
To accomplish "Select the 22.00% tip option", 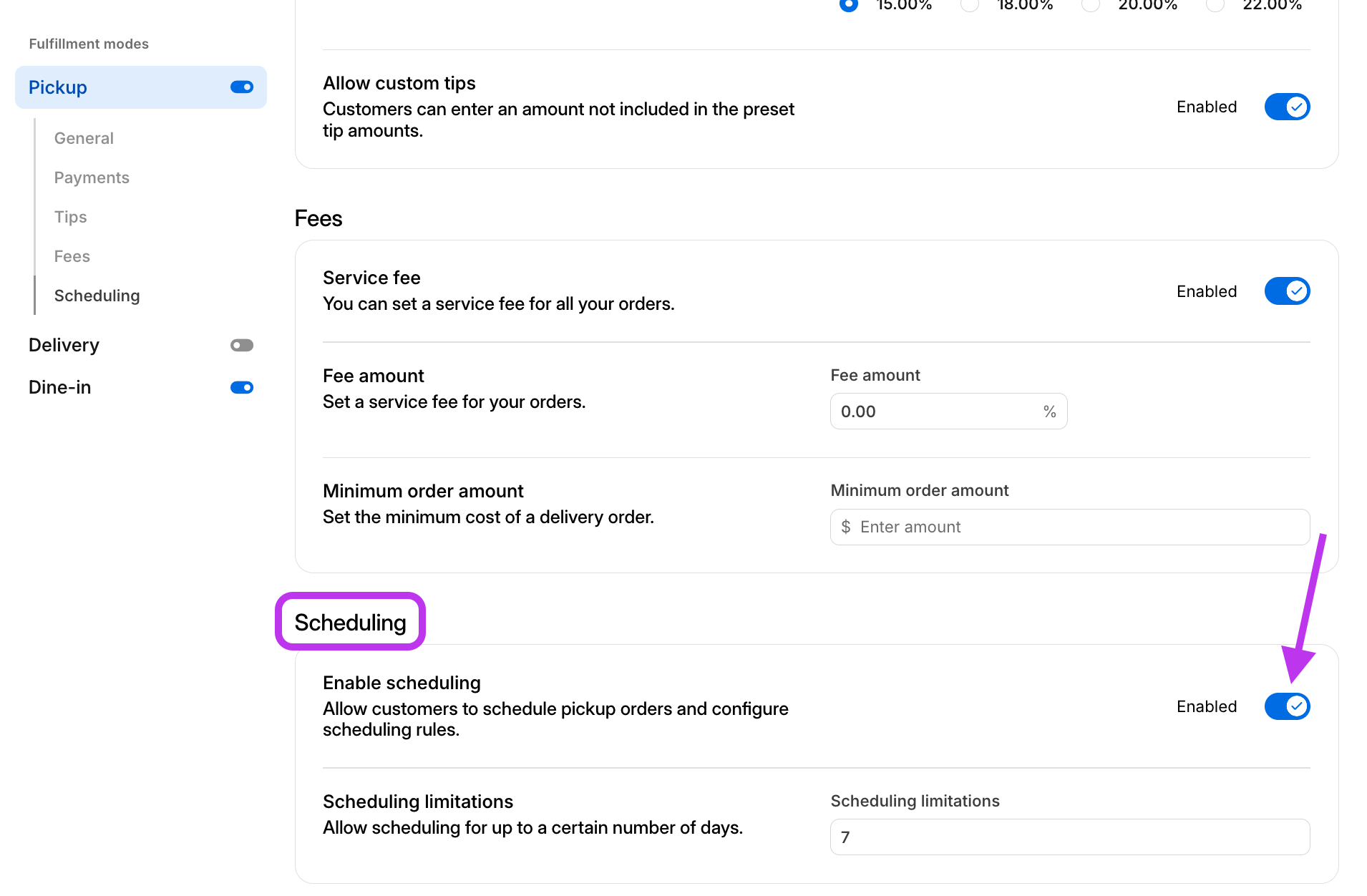I will (x=1215, y=5).
